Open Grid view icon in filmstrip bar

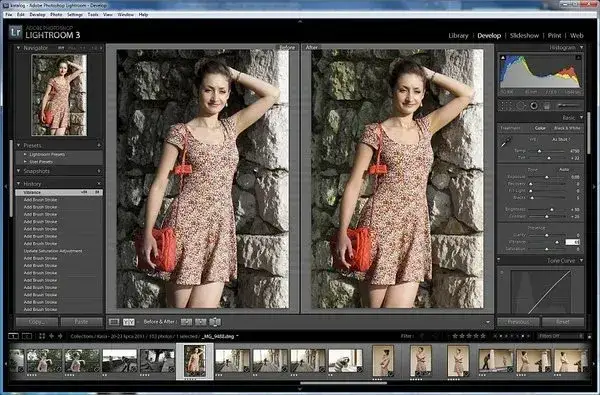(x=42, y=336)
